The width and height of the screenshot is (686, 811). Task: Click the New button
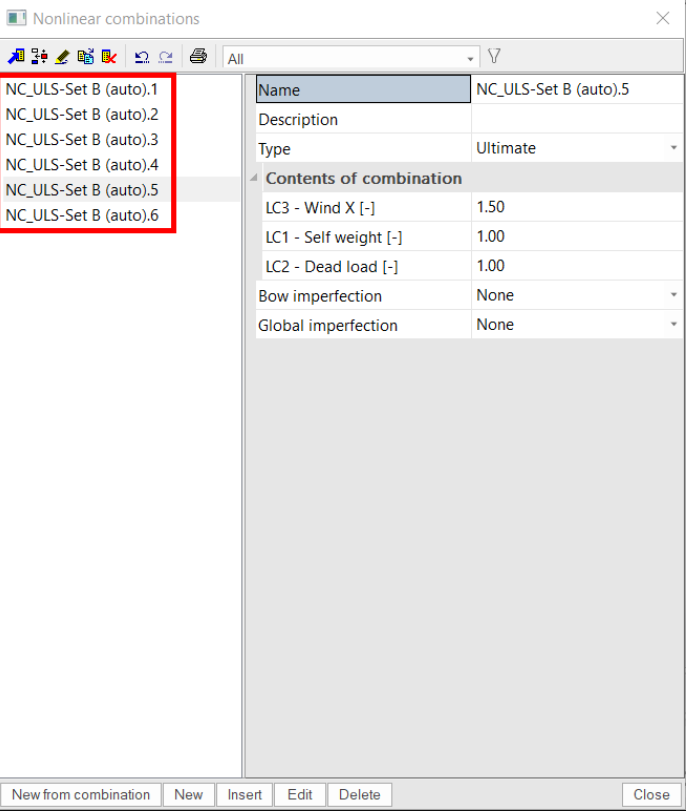[x=188, y=794]
